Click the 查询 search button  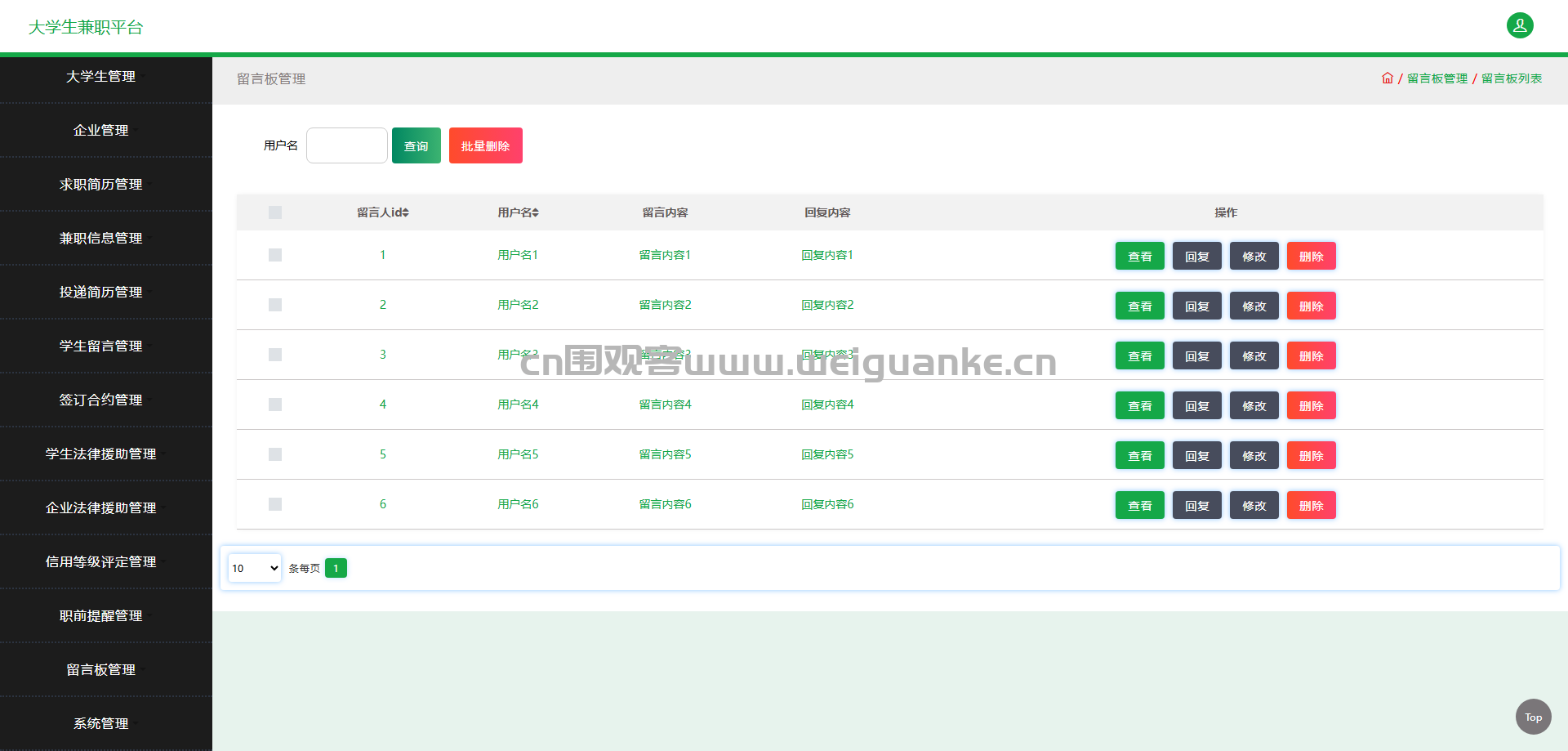click(416, 145)
